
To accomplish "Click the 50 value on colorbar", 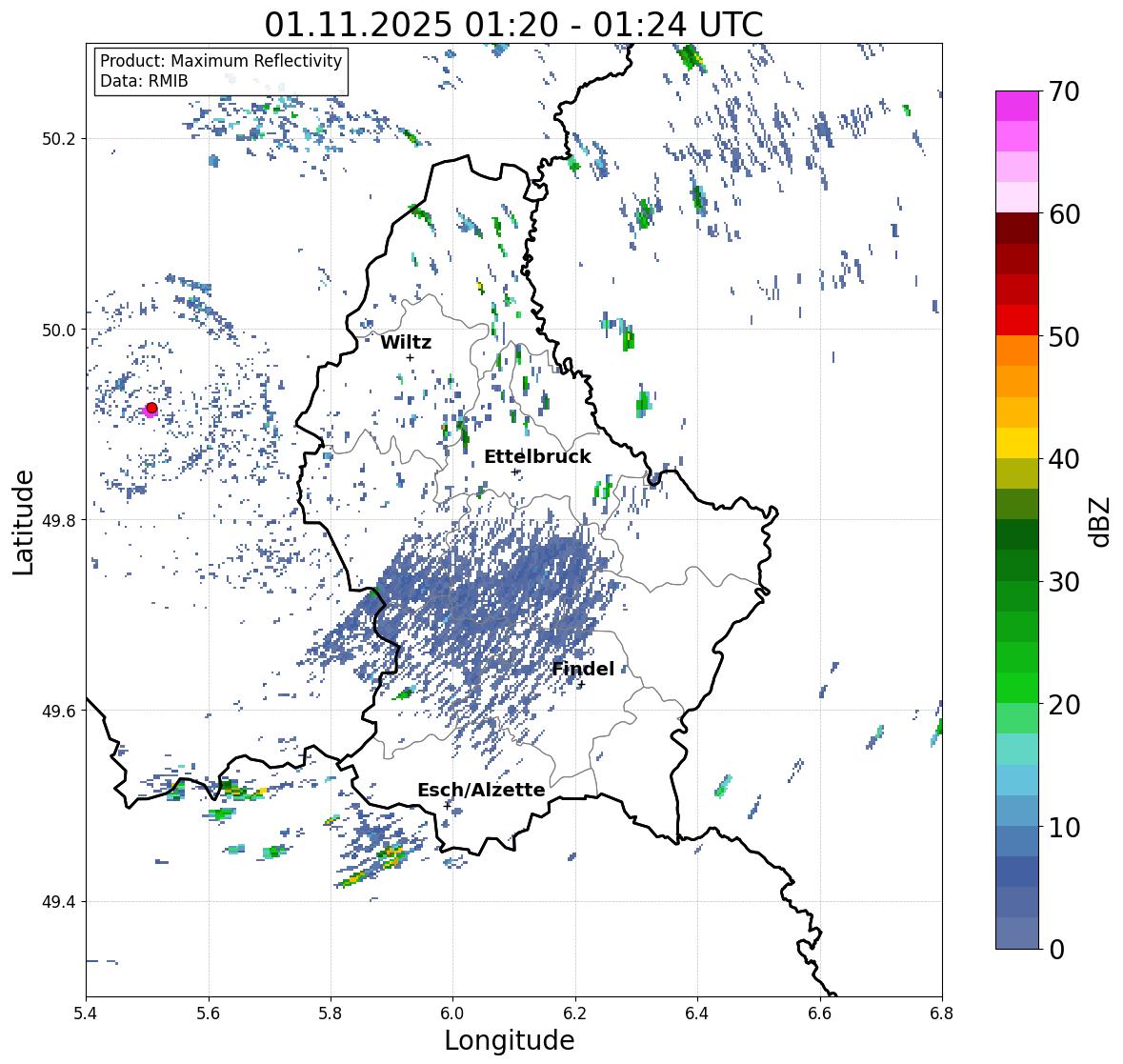I will 1064,336.
